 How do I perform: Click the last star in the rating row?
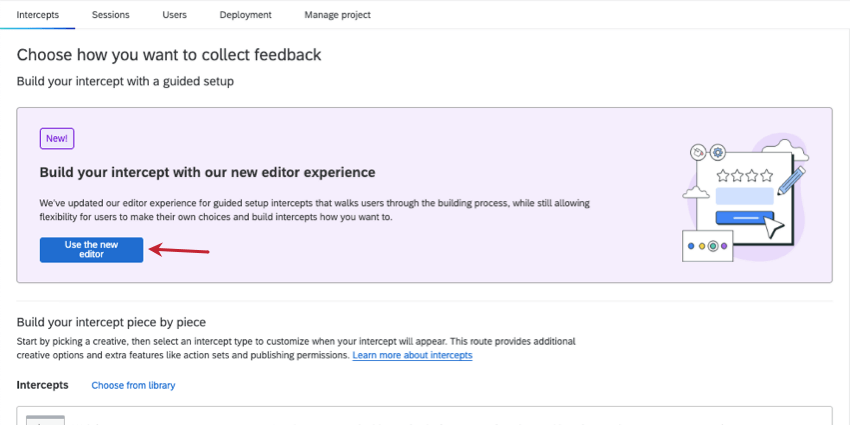pos(767,174)
